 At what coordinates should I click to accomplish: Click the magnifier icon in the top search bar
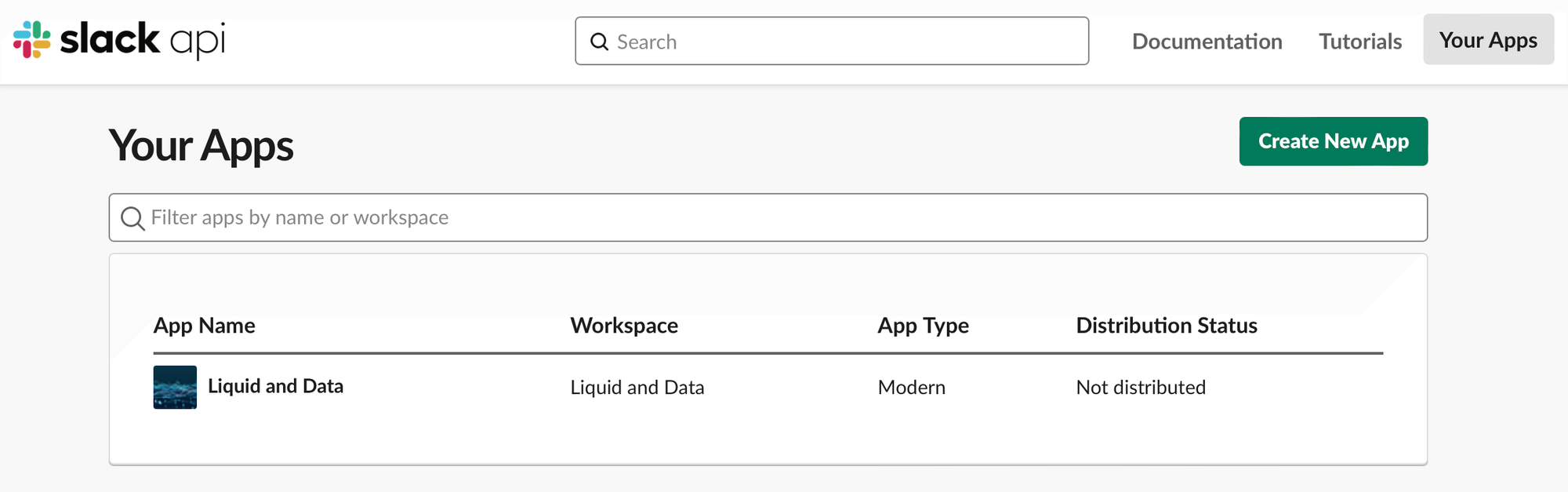coord(600,42)
